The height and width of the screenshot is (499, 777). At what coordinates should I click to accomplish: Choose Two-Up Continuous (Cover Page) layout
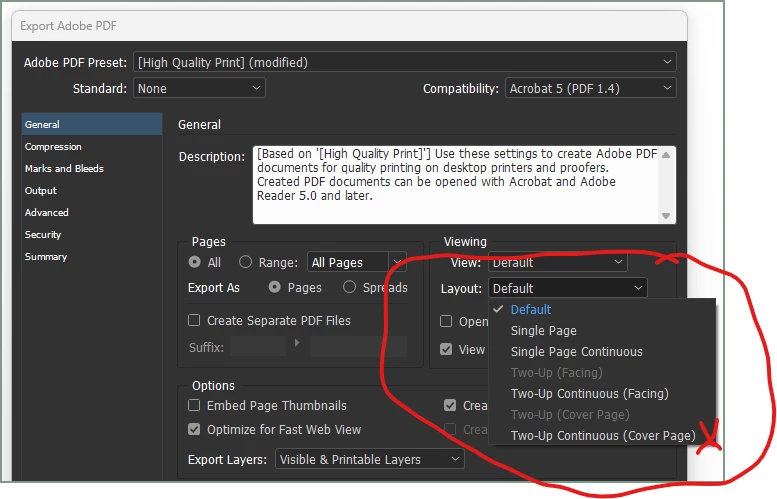click(603, 436)
